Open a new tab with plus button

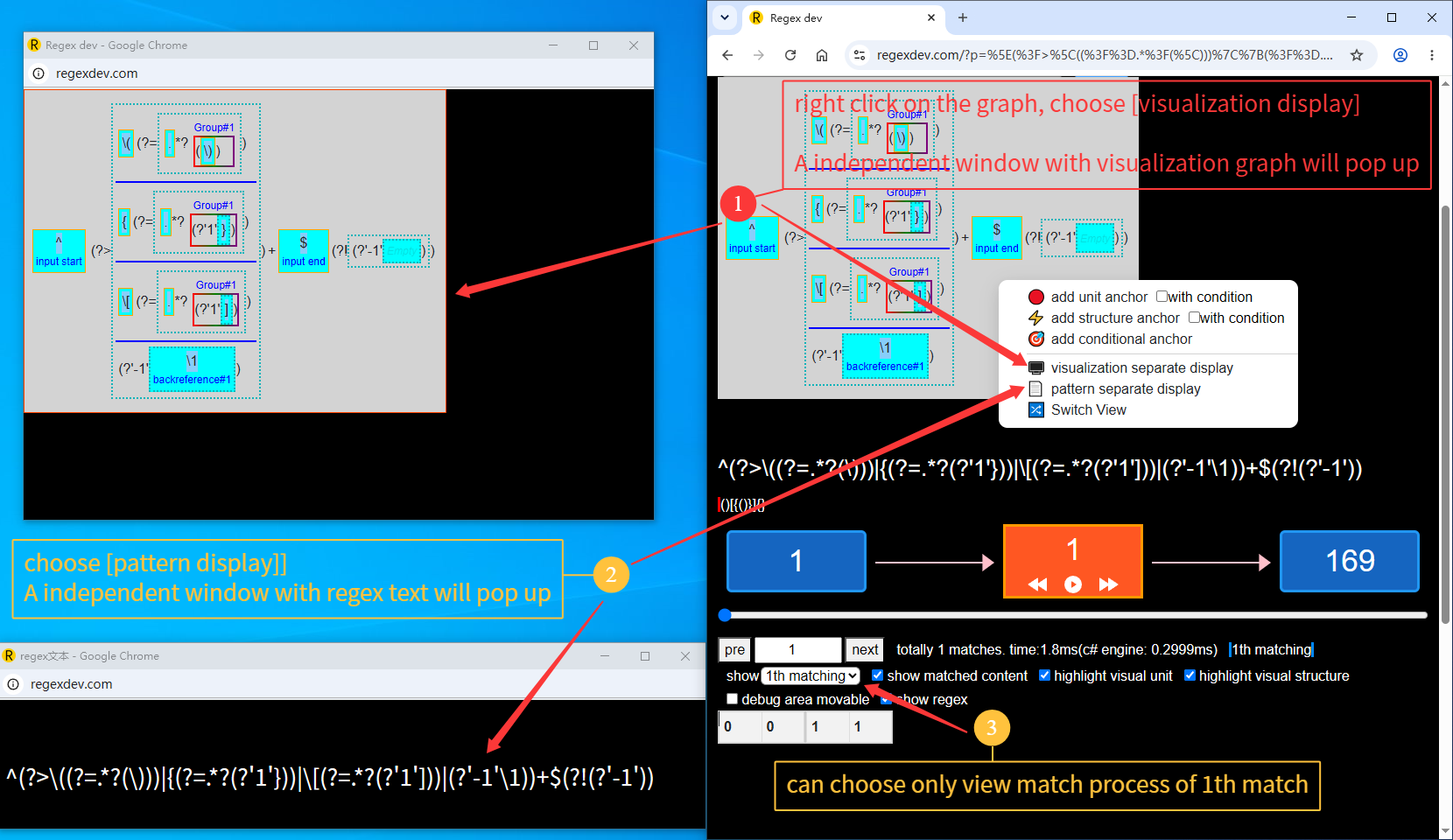963,17
